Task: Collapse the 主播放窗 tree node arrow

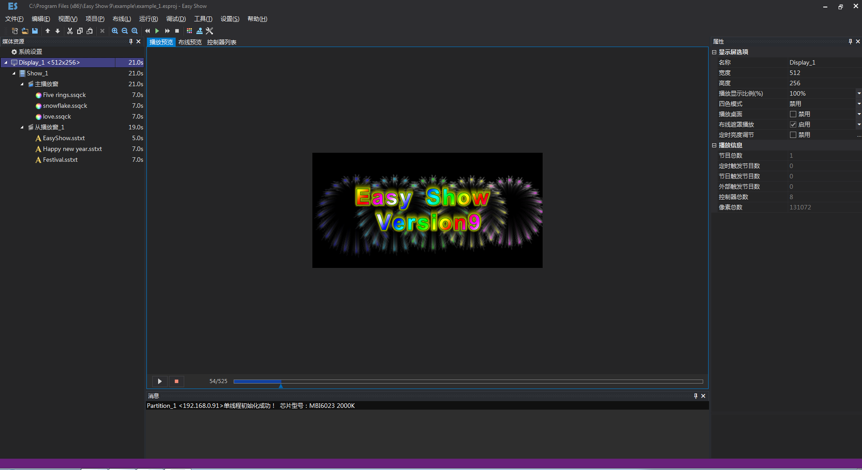Action: coord(23,84)
